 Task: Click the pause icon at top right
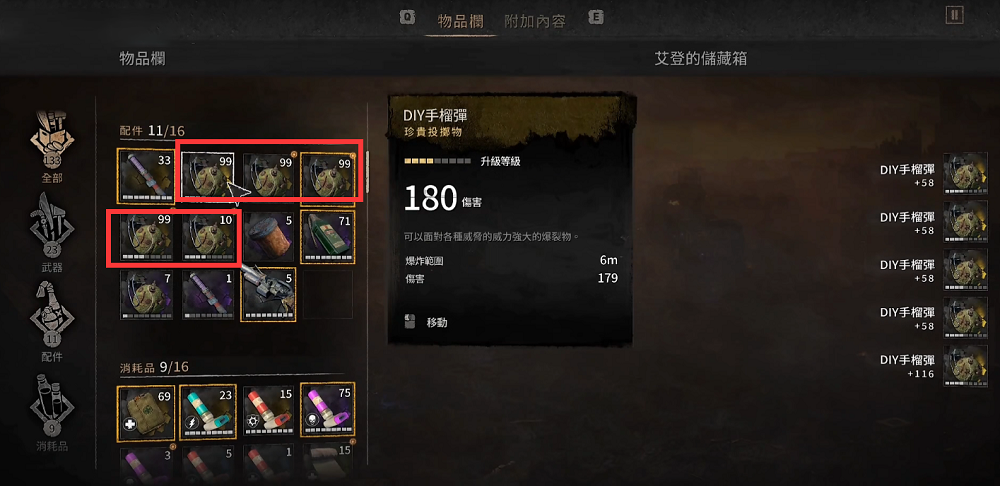954,15
